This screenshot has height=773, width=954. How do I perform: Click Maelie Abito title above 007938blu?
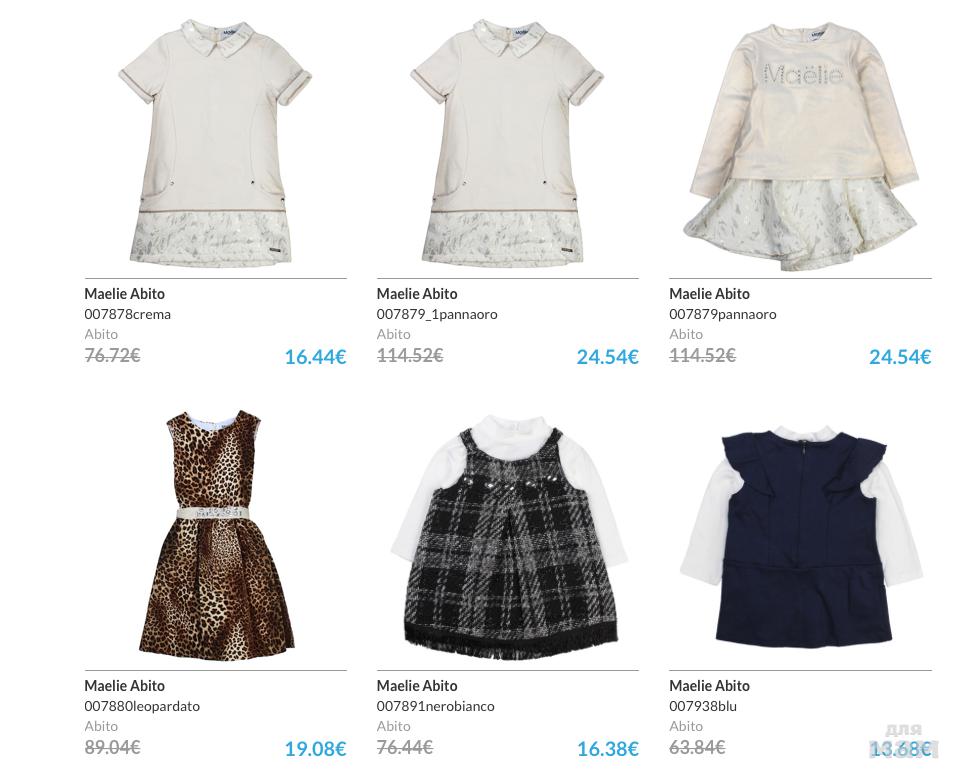click(709, 685)
